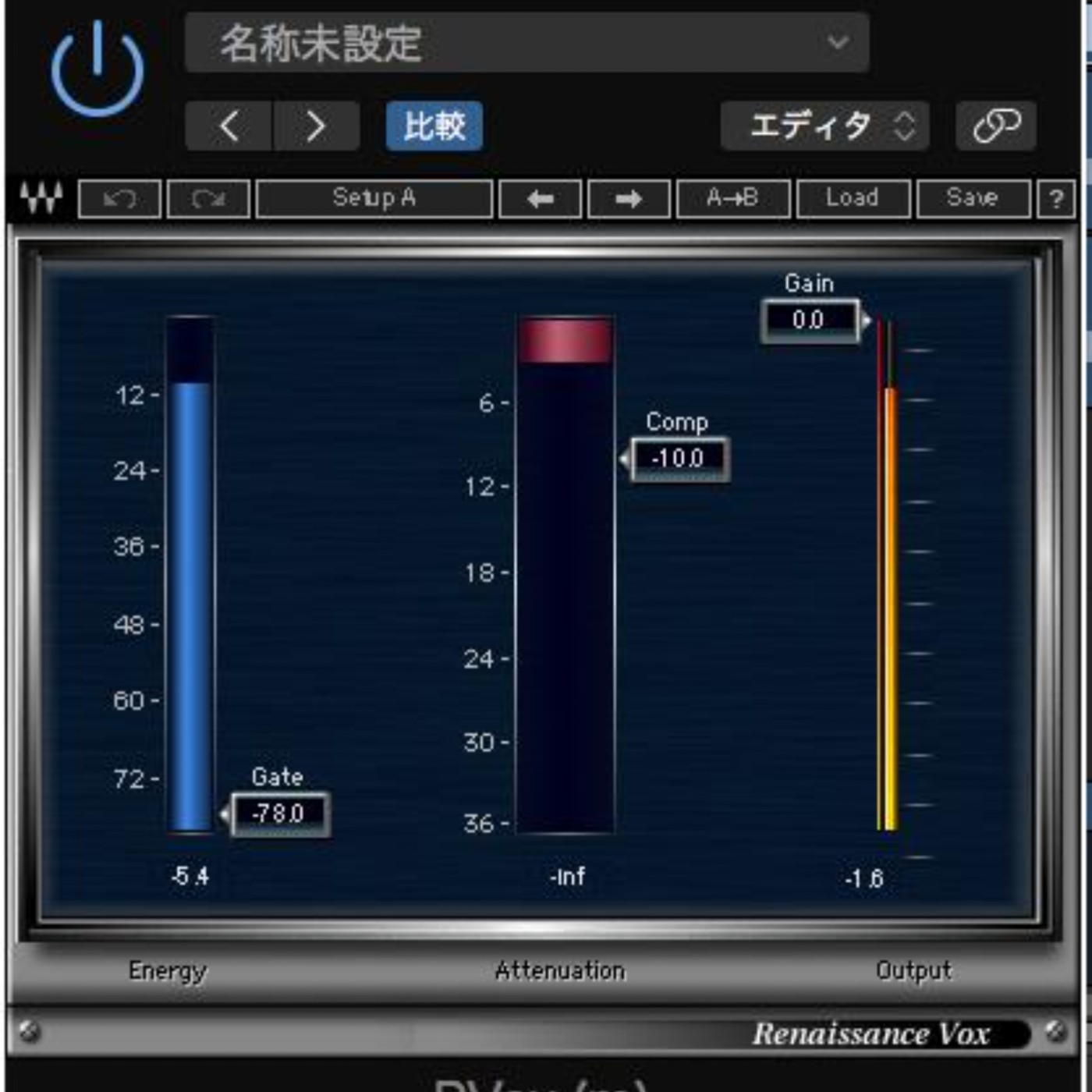This screenshot has width=1092, height=1092.
Task: Click the Comp threshold value field -10.0
Action: click(679, 459)
